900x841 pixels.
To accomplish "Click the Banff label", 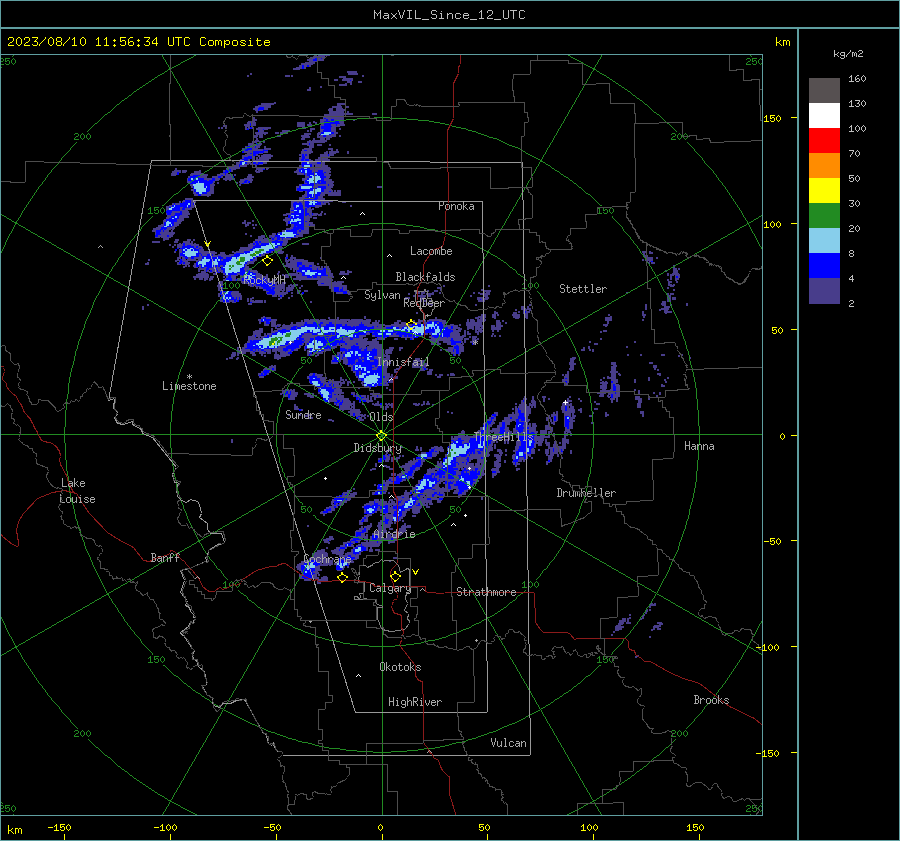I will 165,557.
